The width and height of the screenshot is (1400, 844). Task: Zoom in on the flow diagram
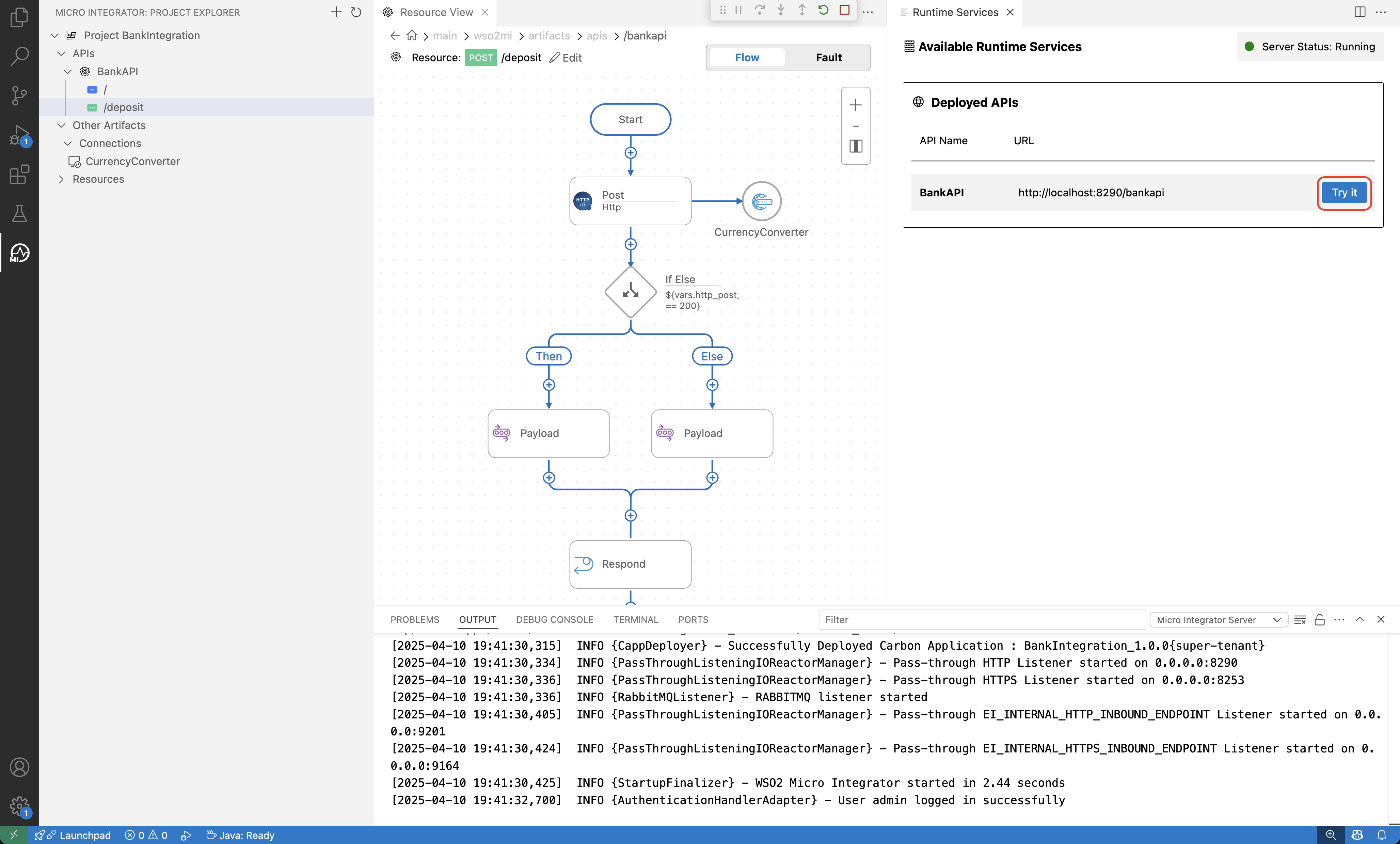coord(855,105)
